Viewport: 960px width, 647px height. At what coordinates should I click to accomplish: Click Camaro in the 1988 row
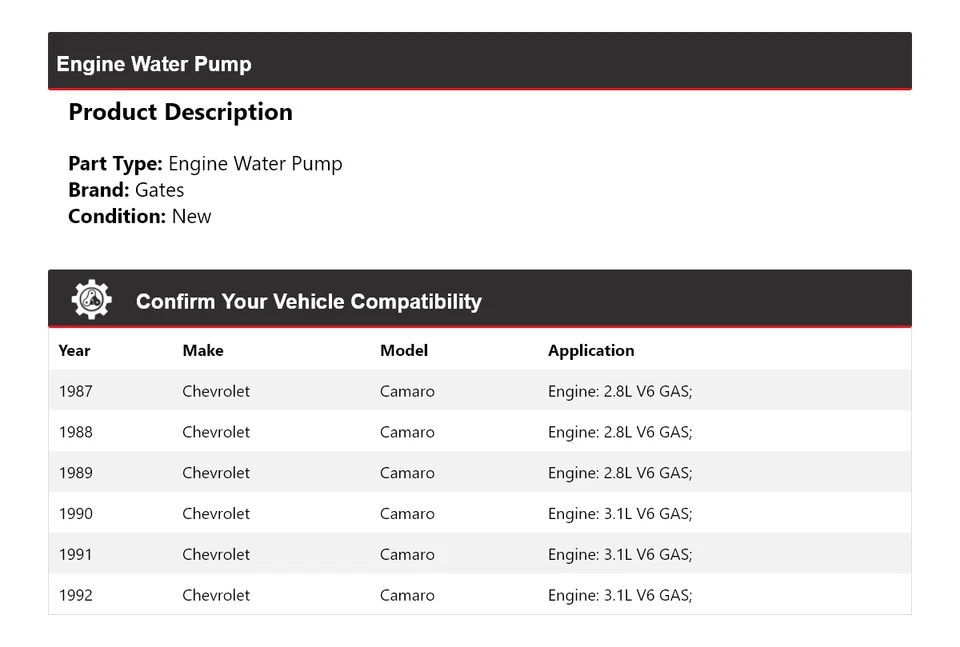point(407,432)
